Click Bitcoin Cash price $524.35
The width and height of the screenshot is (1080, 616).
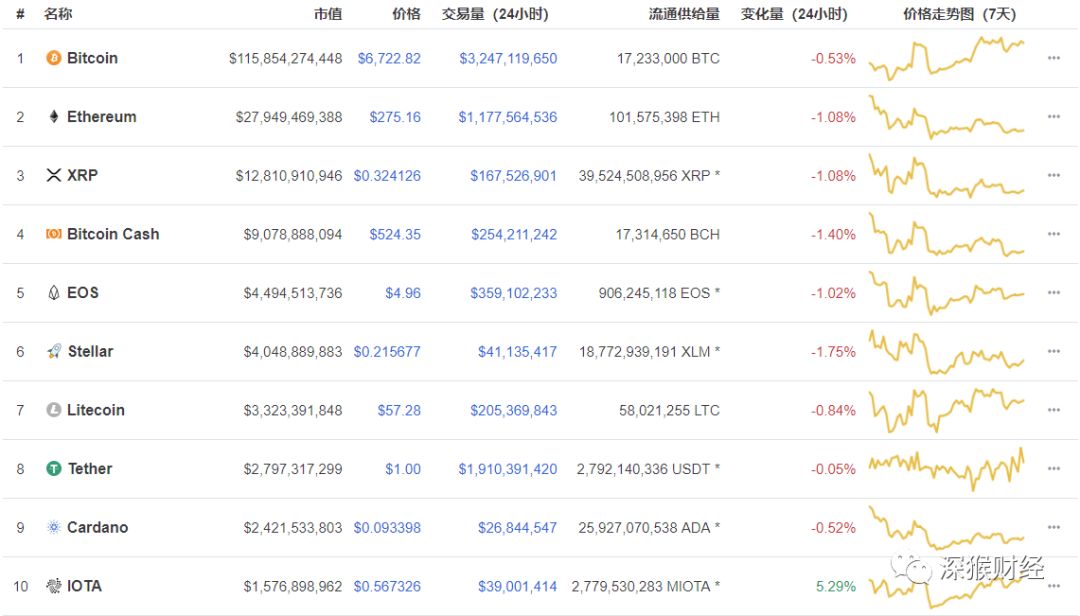tap(395, 234)
